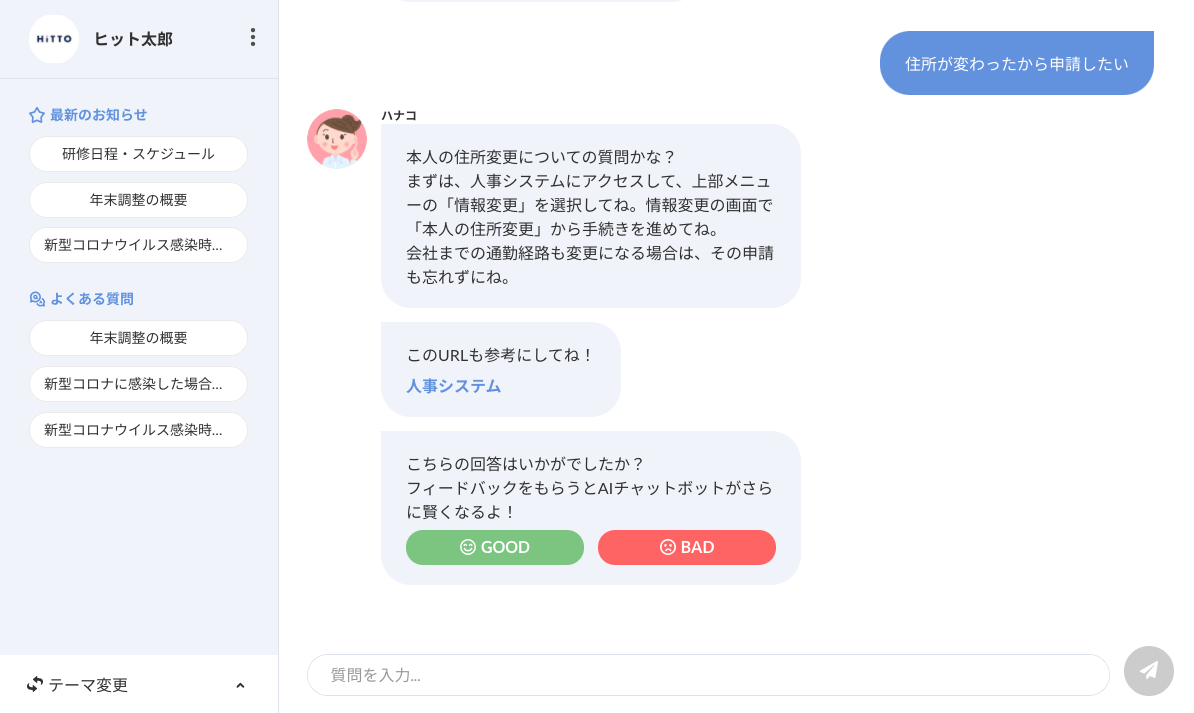Focus the 質問を入力 text field
Viewport: 1194px width, 713px height.
pyautogui.click(x=708, y=675)
